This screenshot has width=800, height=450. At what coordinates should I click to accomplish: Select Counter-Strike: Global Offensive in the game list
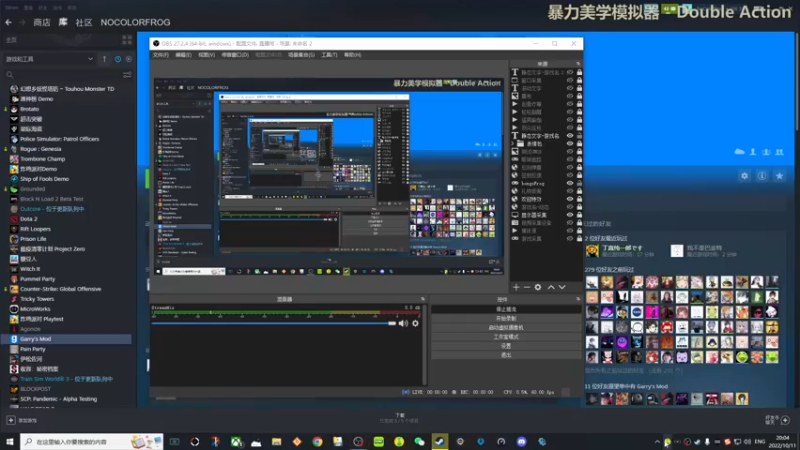point(61,289)
